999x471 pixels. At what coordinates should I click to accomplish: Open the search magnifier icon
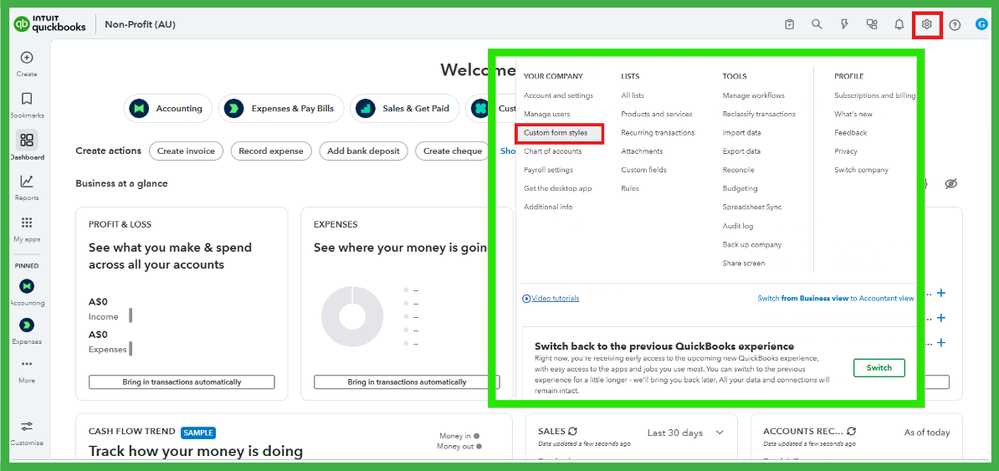pyautogui.click(x=817, y=24)
